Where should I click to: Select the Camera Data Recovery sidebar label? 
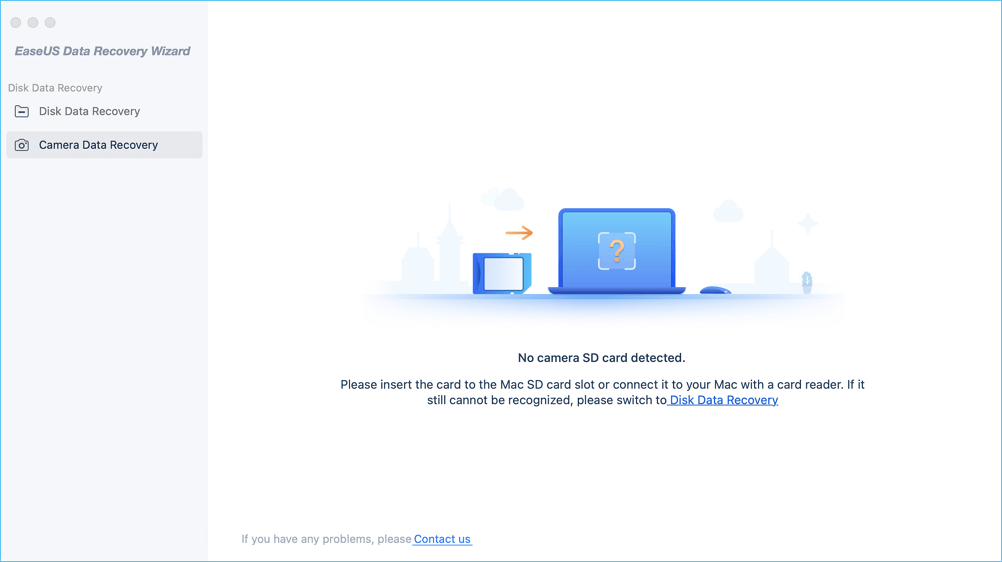[x=98, y=145]
